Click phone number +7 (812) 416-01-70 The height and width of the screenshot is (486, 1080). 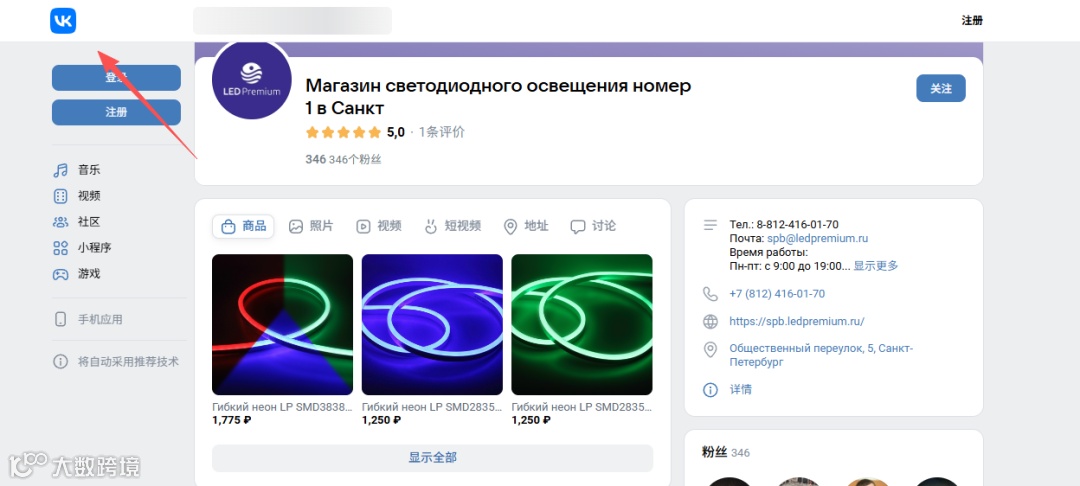[x=777, y=294]
